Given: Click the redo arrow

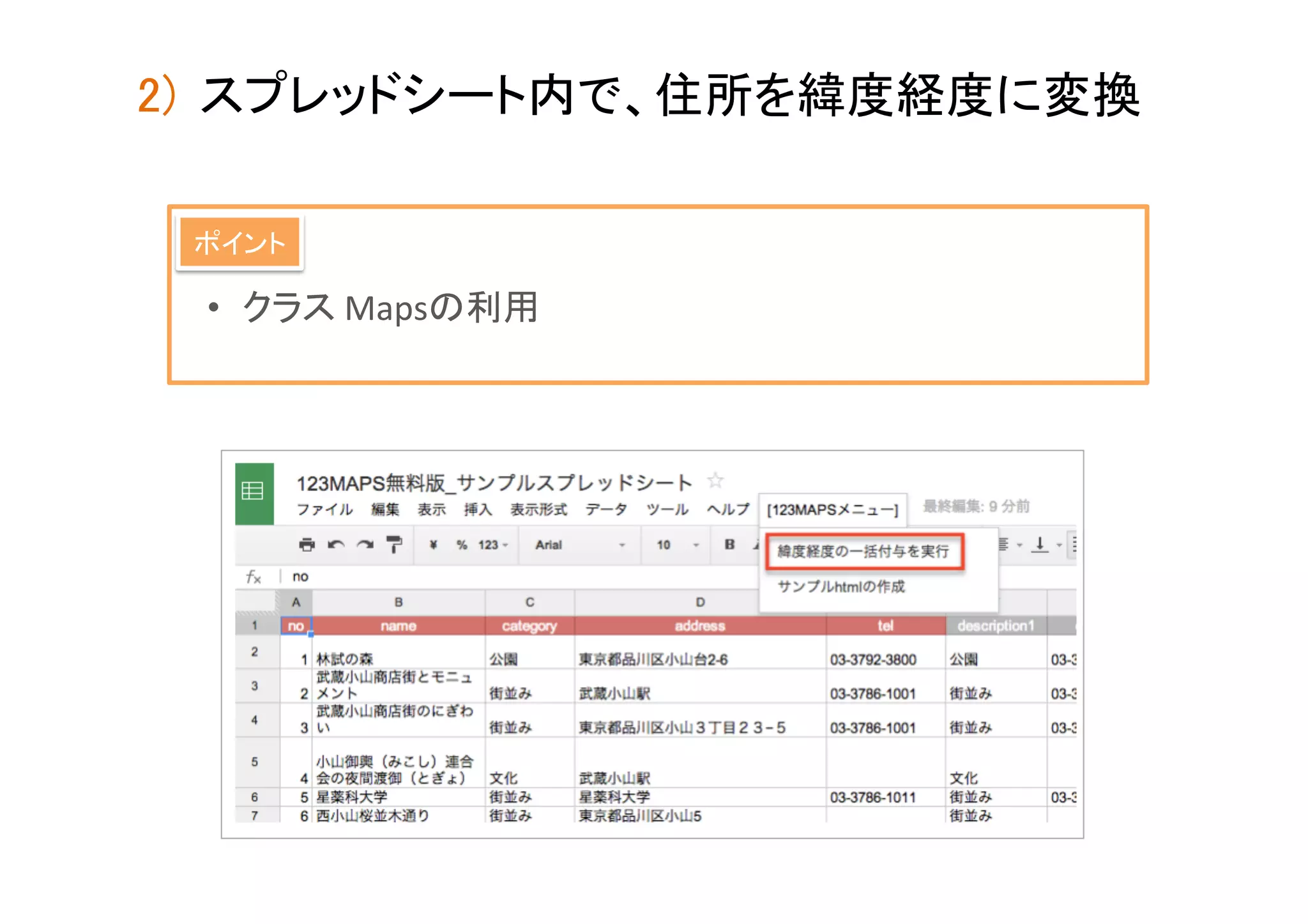Looking at the screenshot, I should [x=365, y=545].
